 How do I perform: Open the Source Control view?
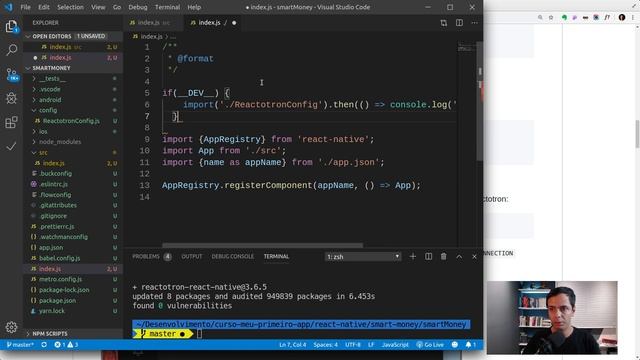pyautogui.click(x=11, y=75)
